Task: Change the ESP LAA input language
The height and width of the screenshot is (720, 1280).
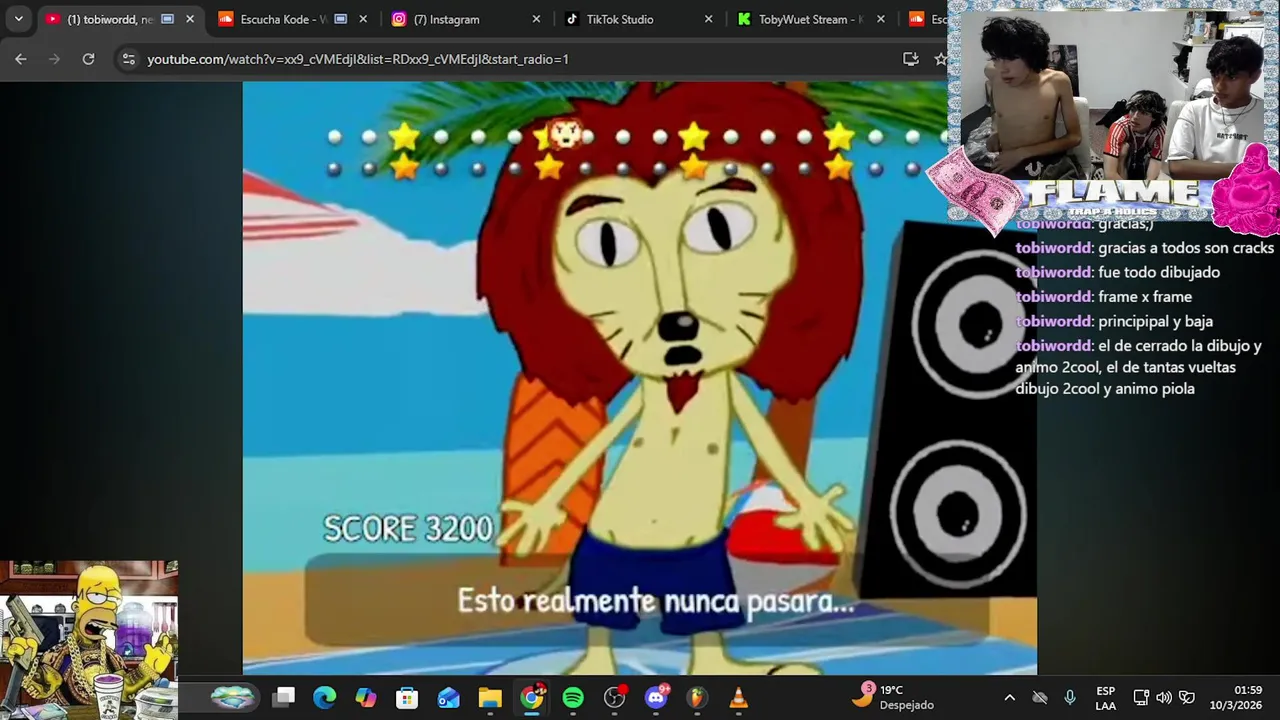Action: coord(1105,697)
